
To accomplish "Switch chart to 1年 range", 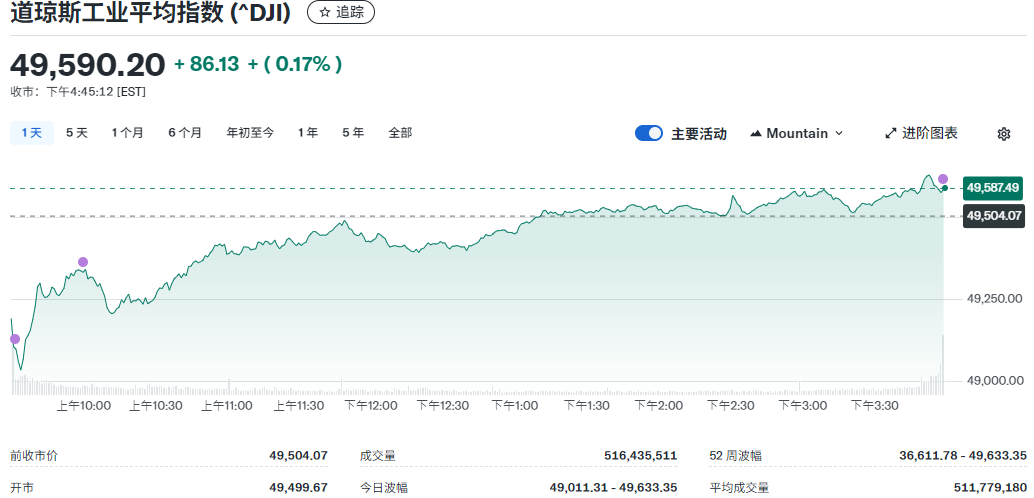I will coord(308,133).
